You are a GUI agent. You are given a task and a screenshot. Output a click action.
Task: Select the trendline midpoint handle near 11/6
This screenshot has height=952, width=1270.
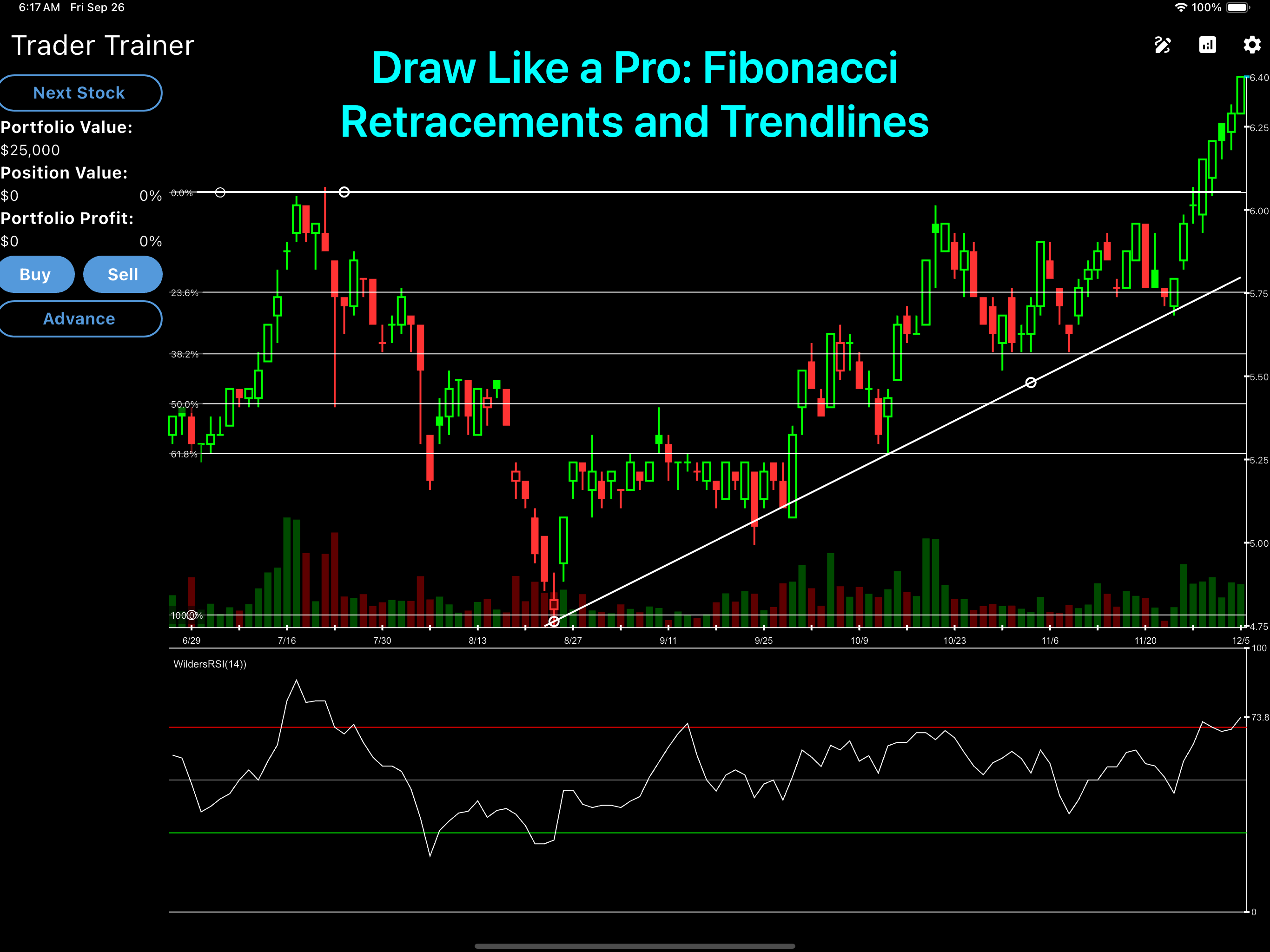[1031, 383]
